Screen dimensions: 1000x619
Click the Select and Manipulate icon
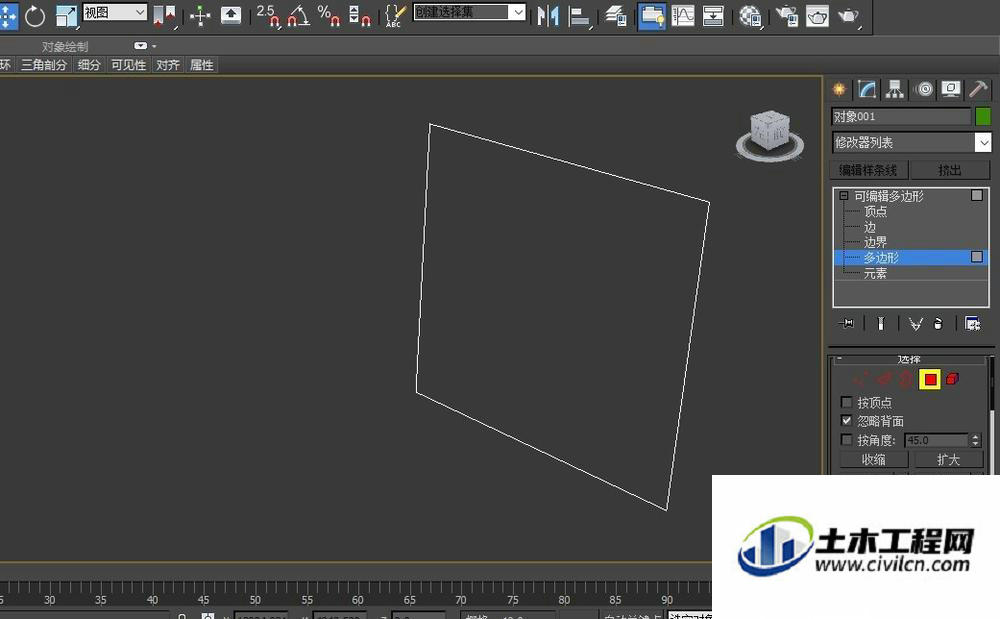click(x=200, y=16)
